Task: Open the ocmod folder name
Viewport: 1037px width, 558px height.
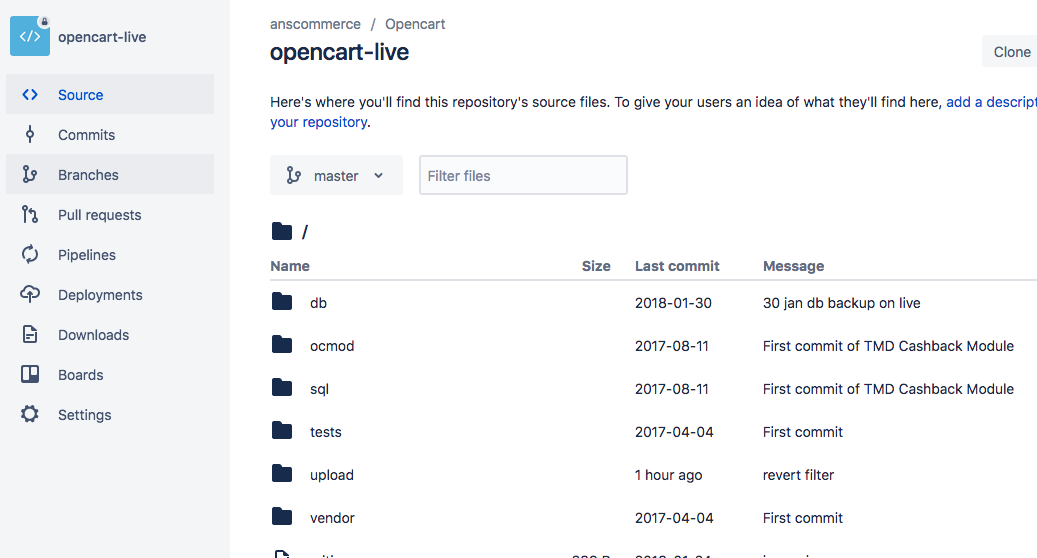Action: click(332, 346)
